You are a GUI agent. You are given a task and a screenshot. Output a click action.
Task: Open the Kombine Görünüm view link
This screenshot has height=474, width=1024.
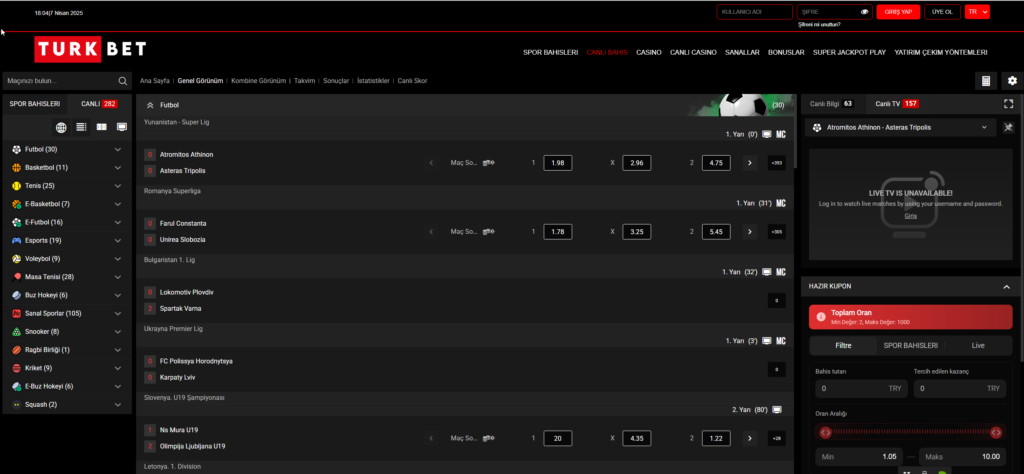(259, 81)
